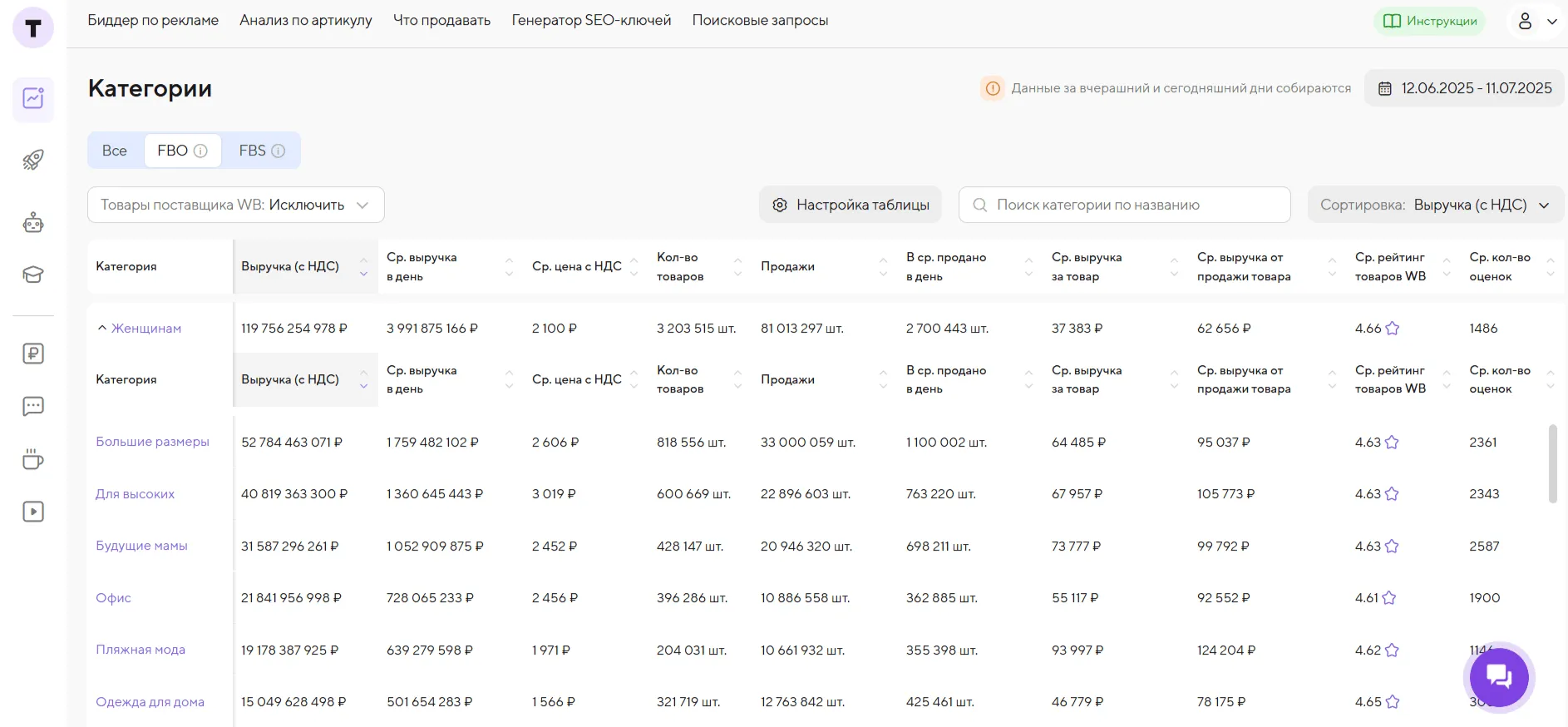Screen dimensions: 1568x727
Task: Click the speech bubble sidebar icon
Action: [33, 407]
